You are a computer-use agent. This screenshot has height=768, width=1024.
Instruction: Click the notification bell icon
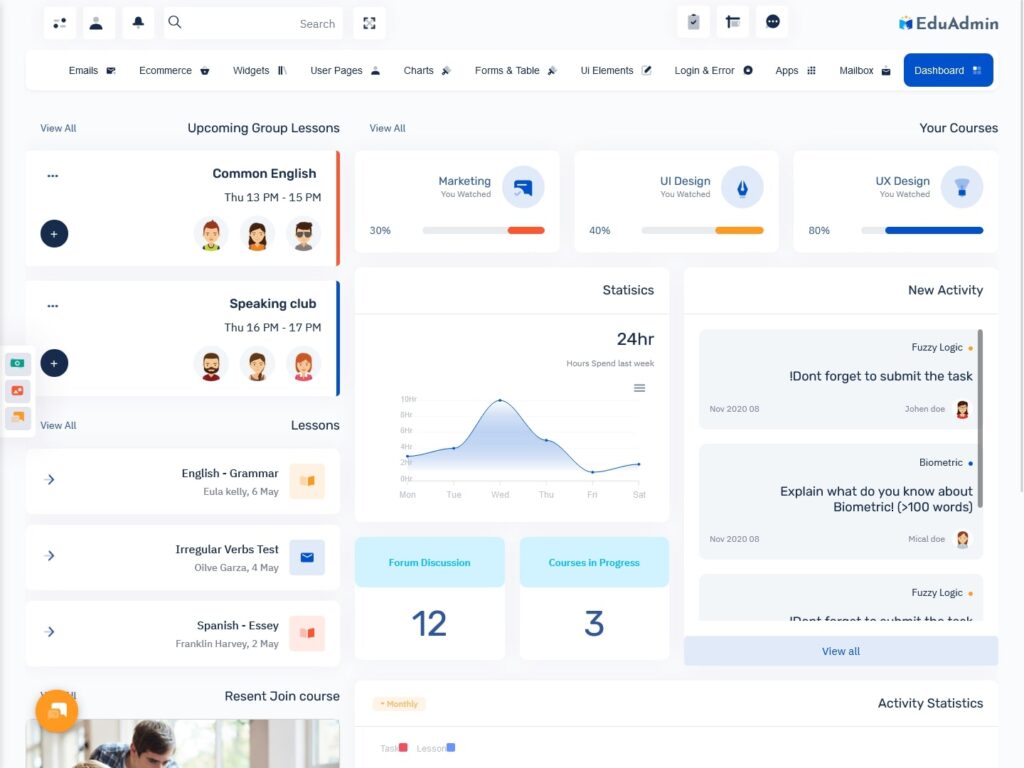(138, 22)
